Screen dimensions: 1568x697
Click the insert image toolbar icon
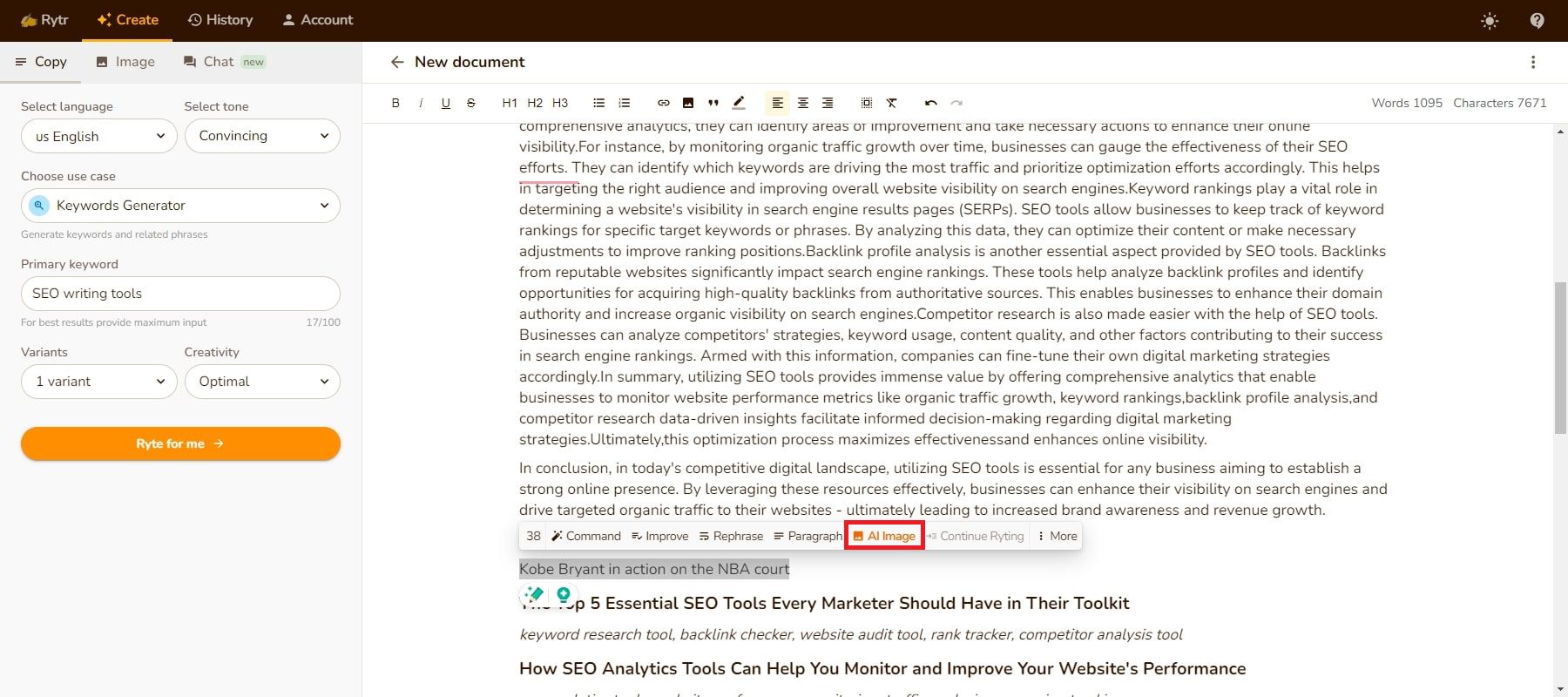click(x=688, y=103)
